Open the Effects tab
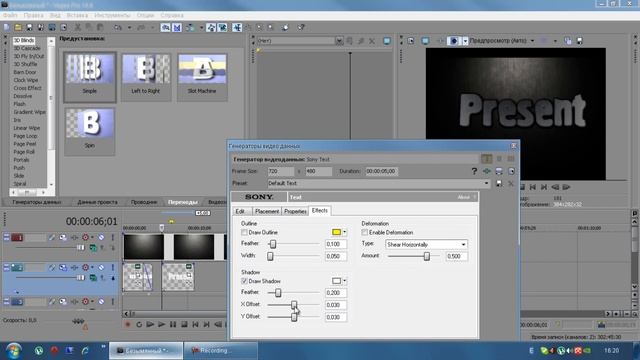Screen dimensions: 640x360 320,211
